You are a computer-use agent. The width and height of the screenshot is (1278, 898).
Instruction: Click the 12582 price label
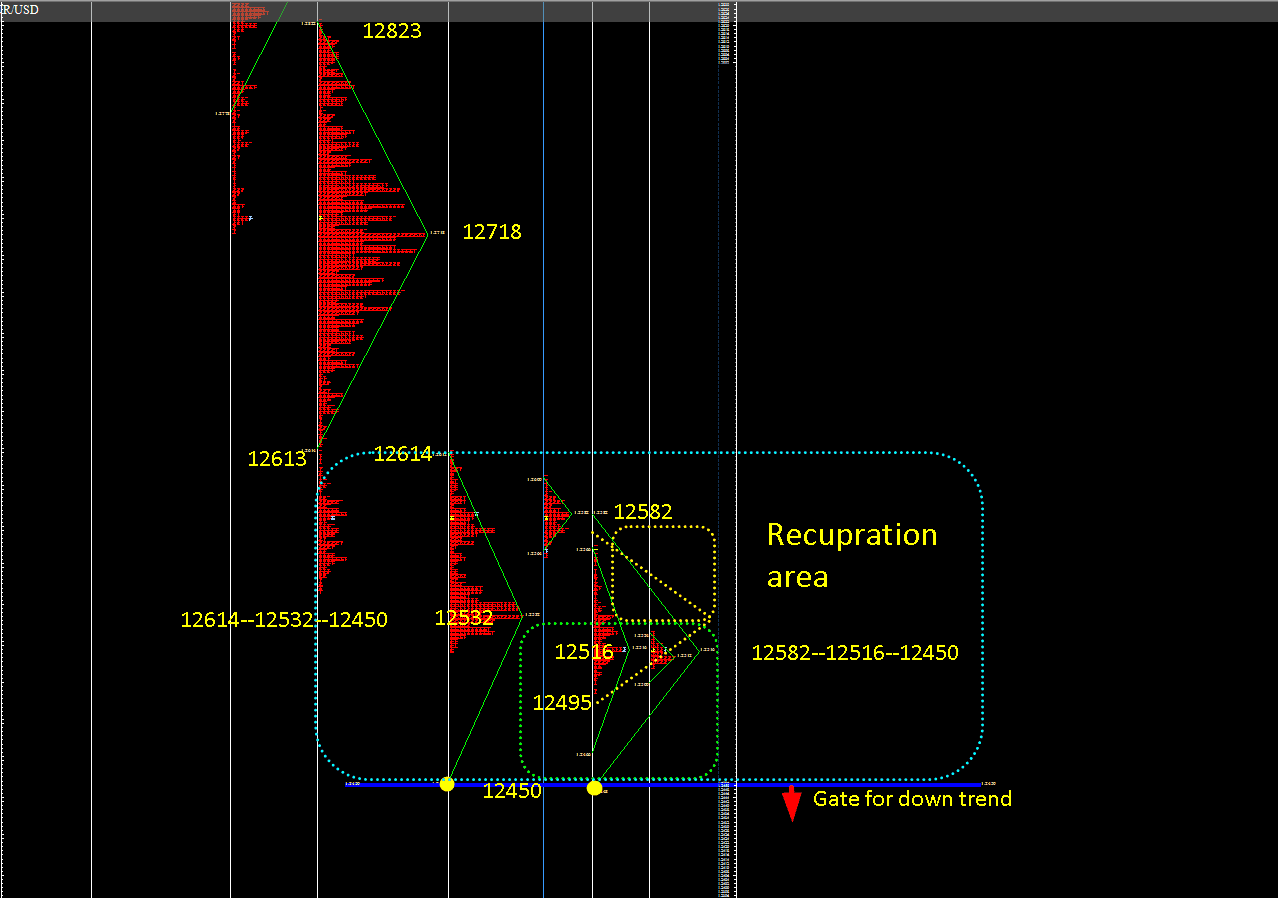pos(643,512)
